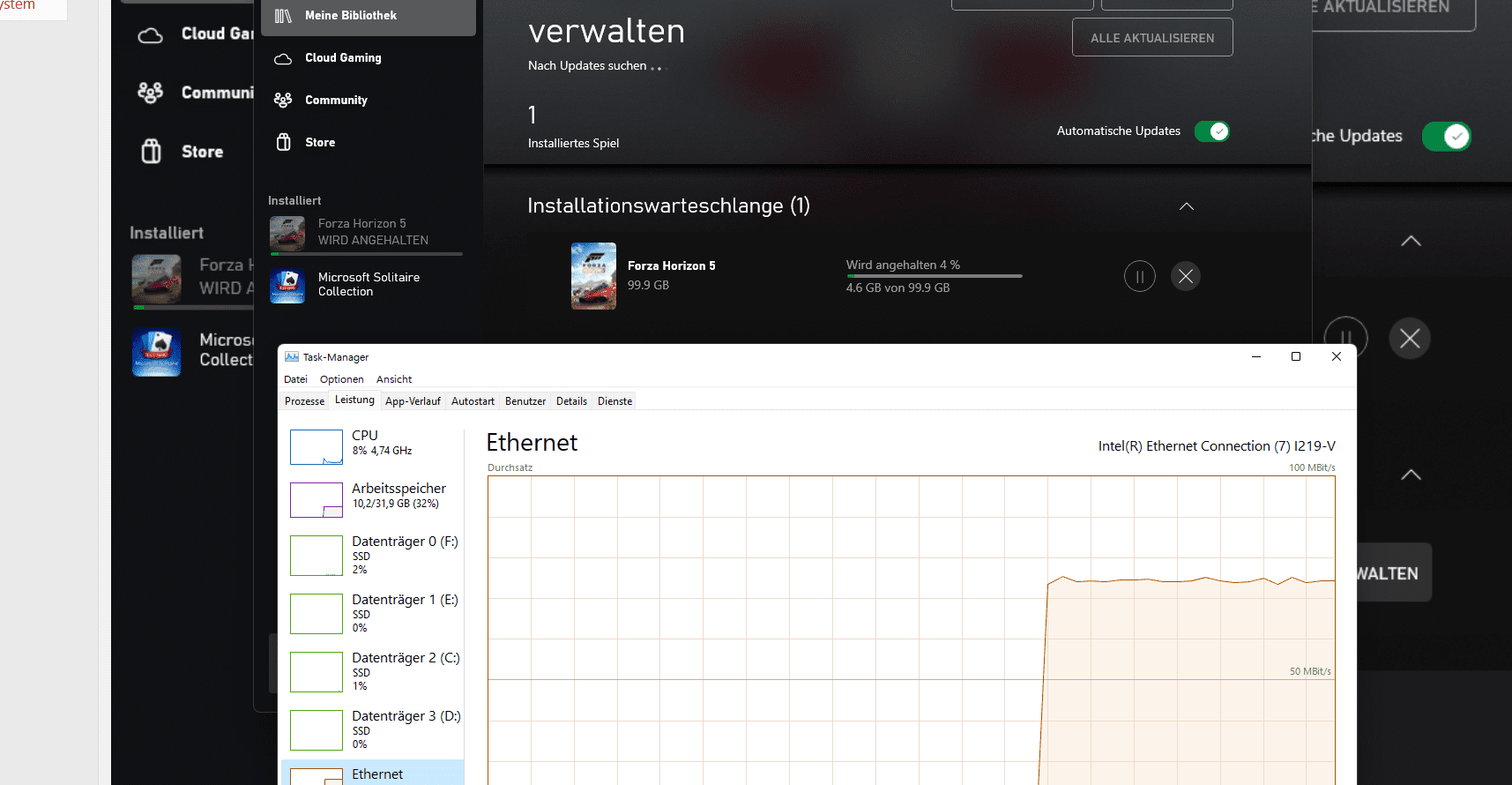Click Store in background Xbox window

pos(202,152)
